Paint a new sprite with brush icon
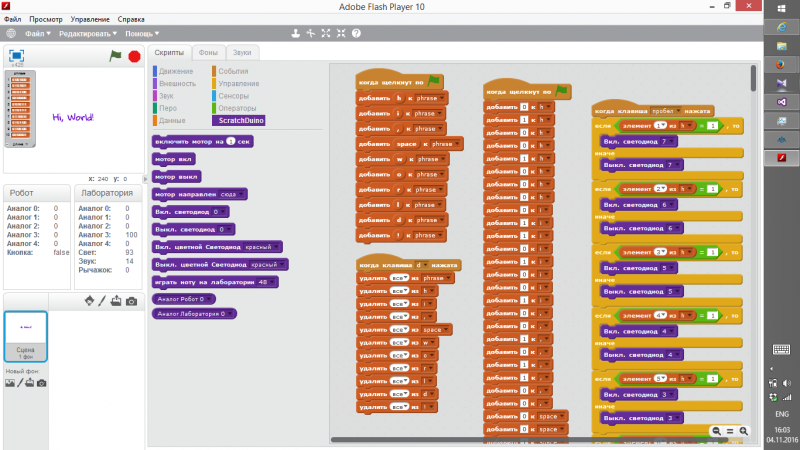 [102, 301]
